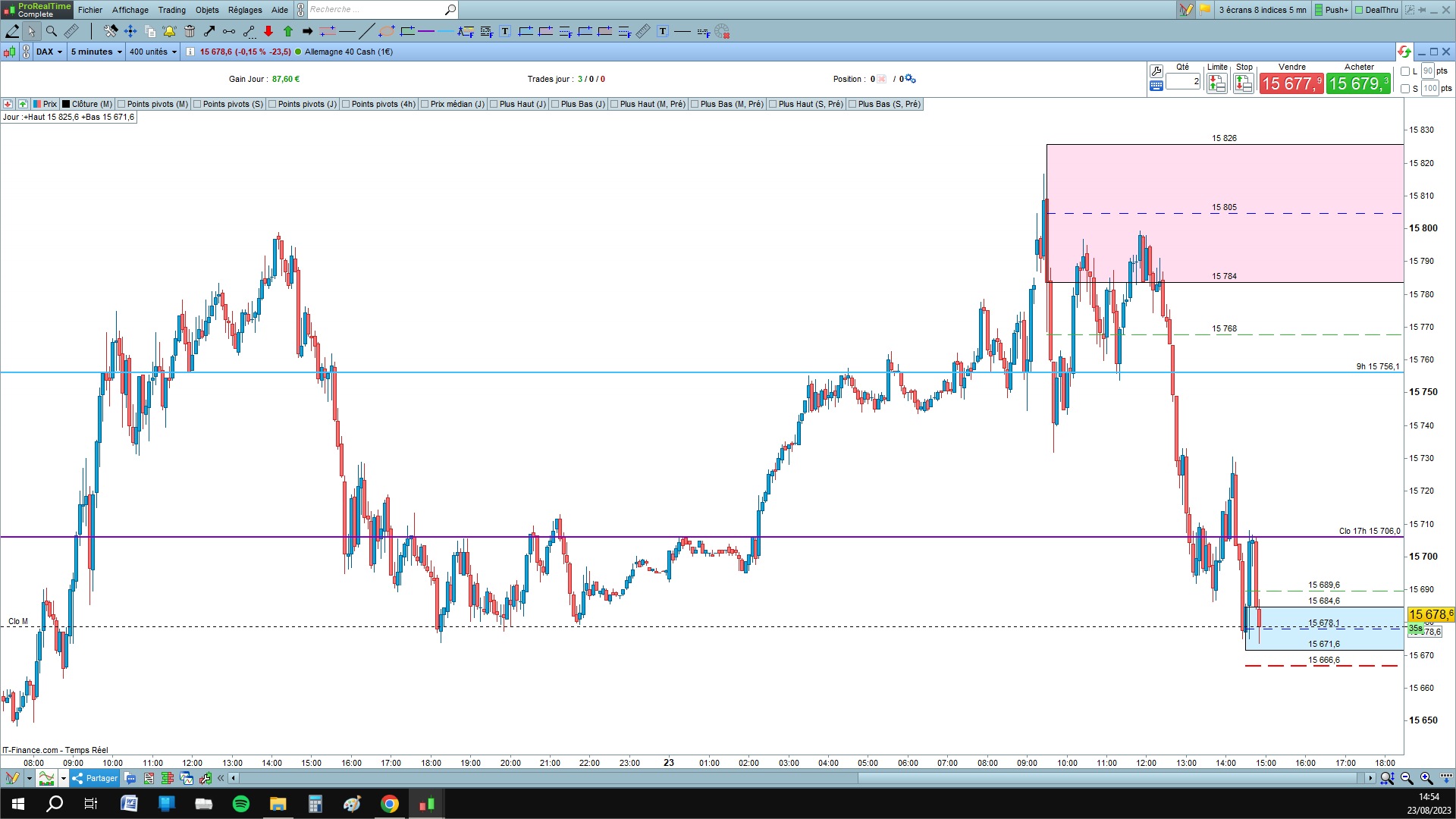Screen dimensions: 1456x819
Task: Open the 400 unités dropdown
Action: 152,52
